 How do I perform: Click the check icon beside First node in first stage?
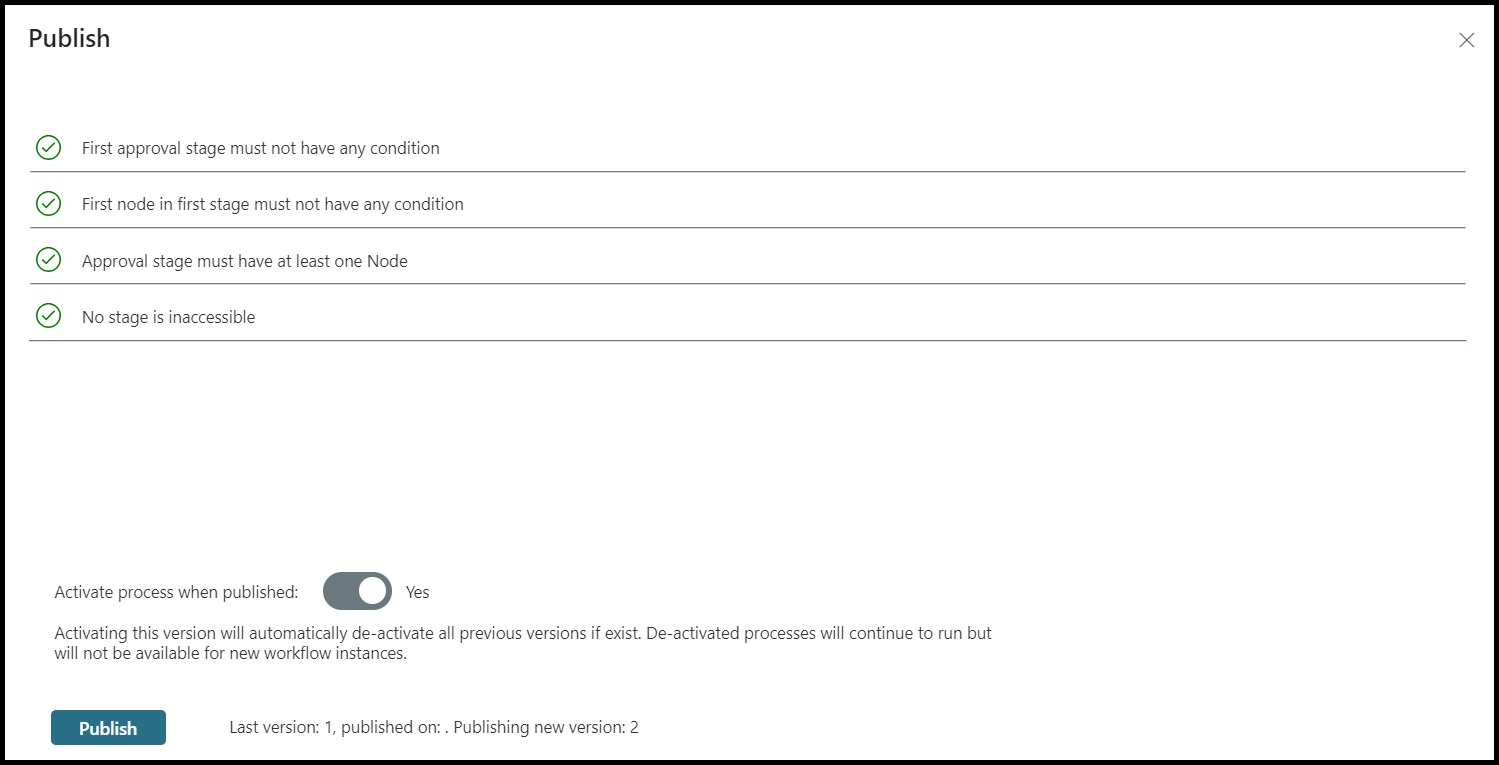[x=48, y=204]
